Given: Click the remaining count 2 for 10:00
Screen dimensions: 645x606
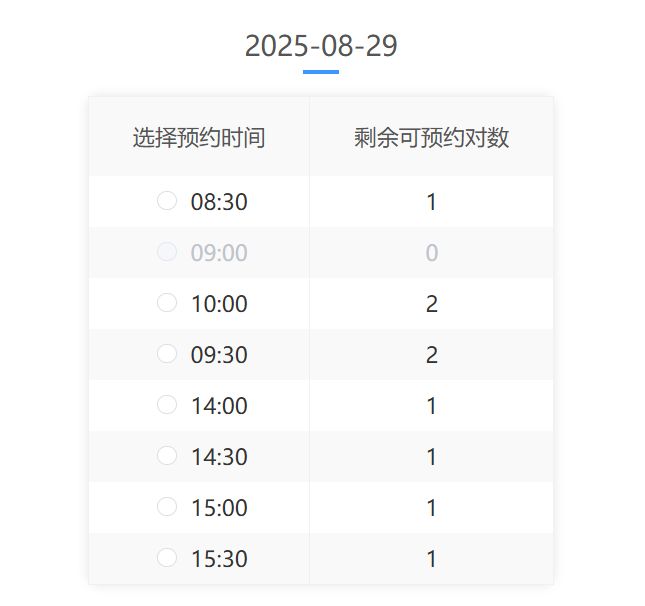Looking at the screenshot, I should [432, 304].
